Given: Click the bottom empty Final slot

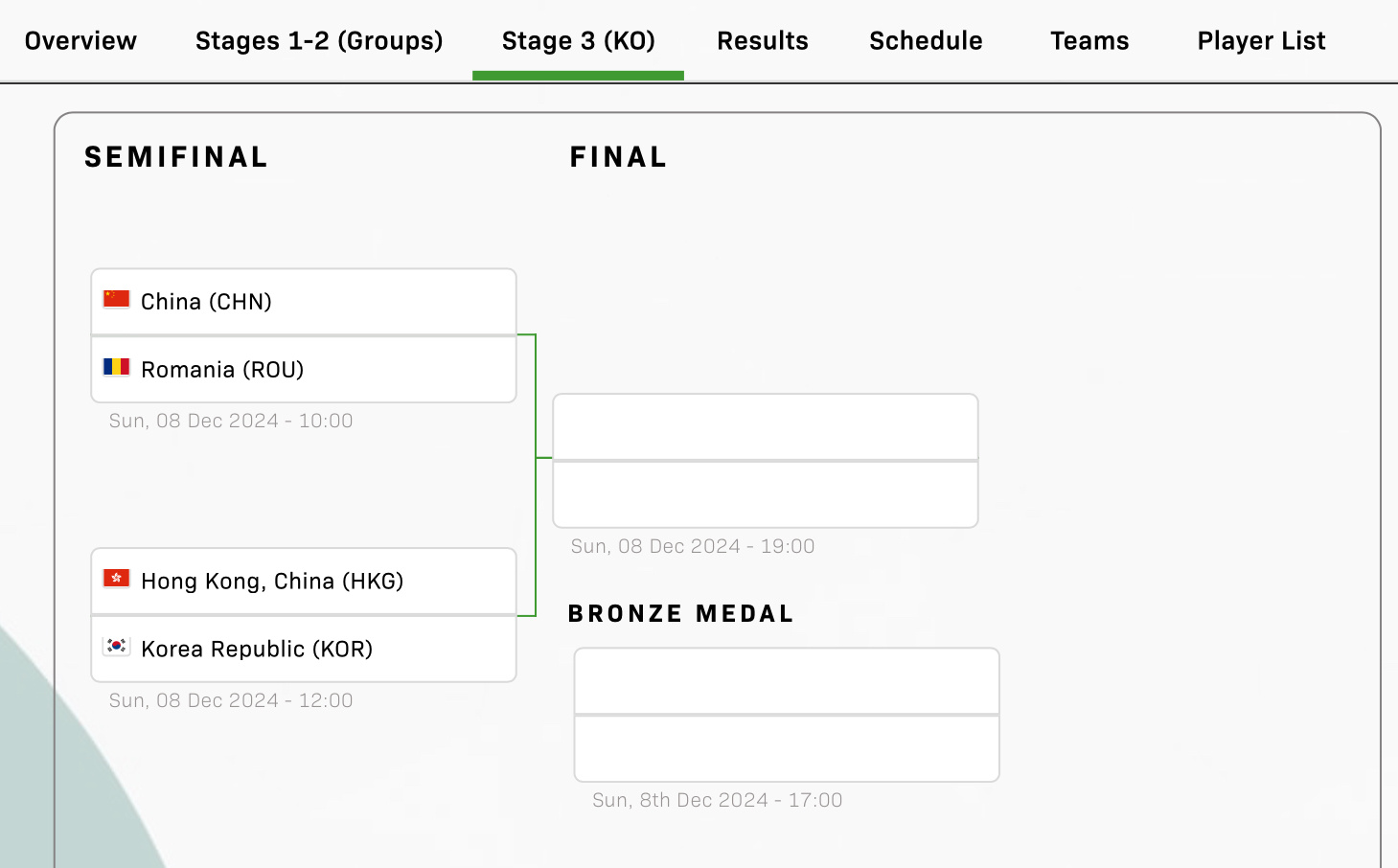Looking at the screenshot, I should click(765, 495).
